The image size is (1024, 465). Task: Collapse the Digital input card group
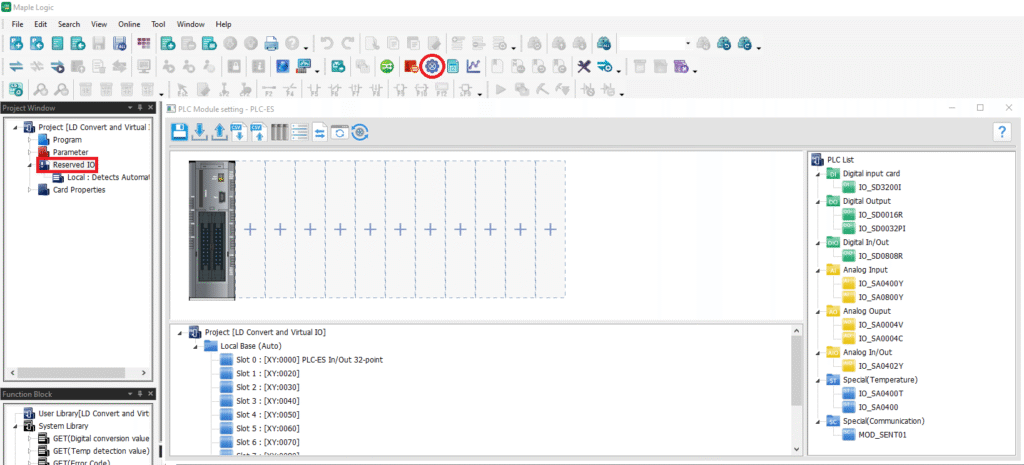click(x=816, y=174)
